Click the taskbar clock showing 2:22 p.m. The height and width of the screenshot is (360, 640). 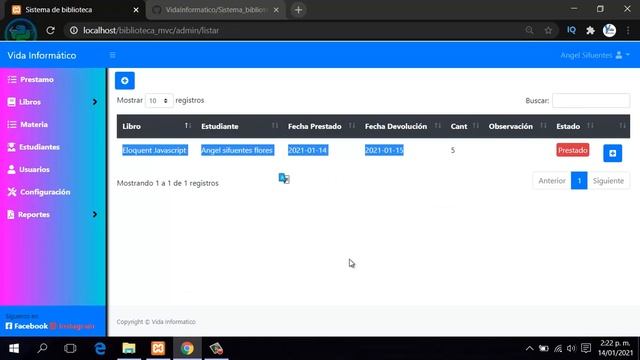click(615, 348)
